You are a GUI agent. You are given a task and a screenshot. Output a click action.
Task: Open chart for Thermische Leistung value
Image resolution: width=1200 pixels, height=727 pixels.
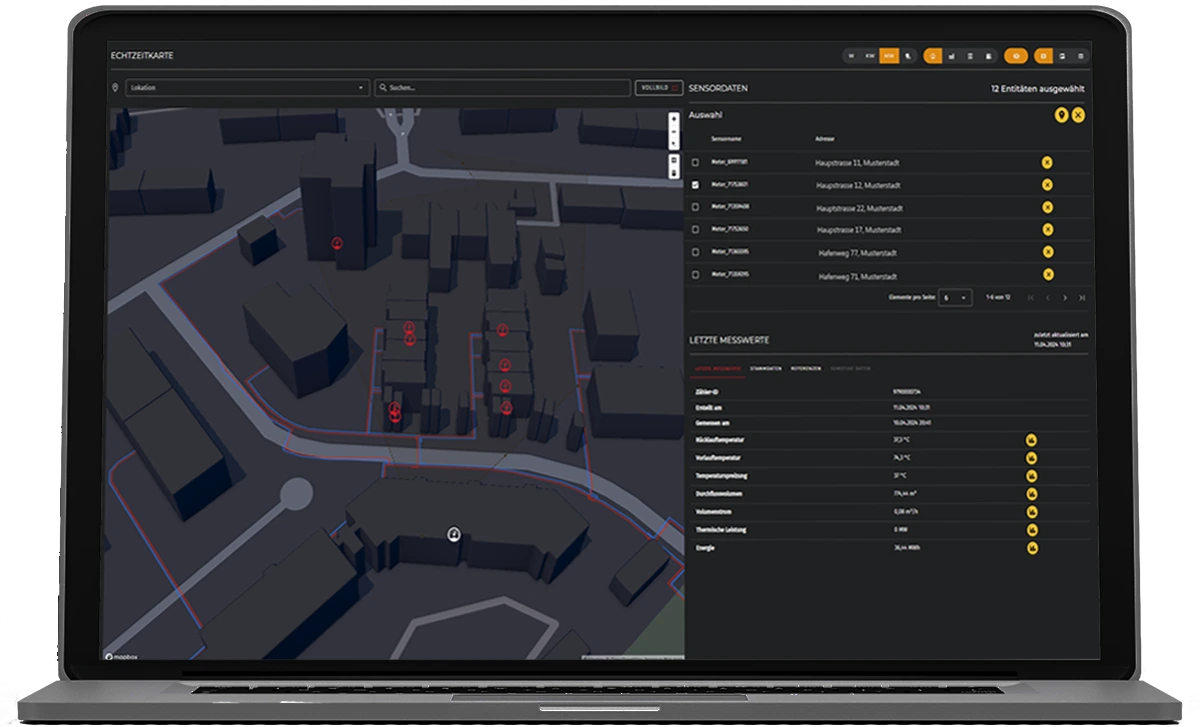[x=1031, y=530]
